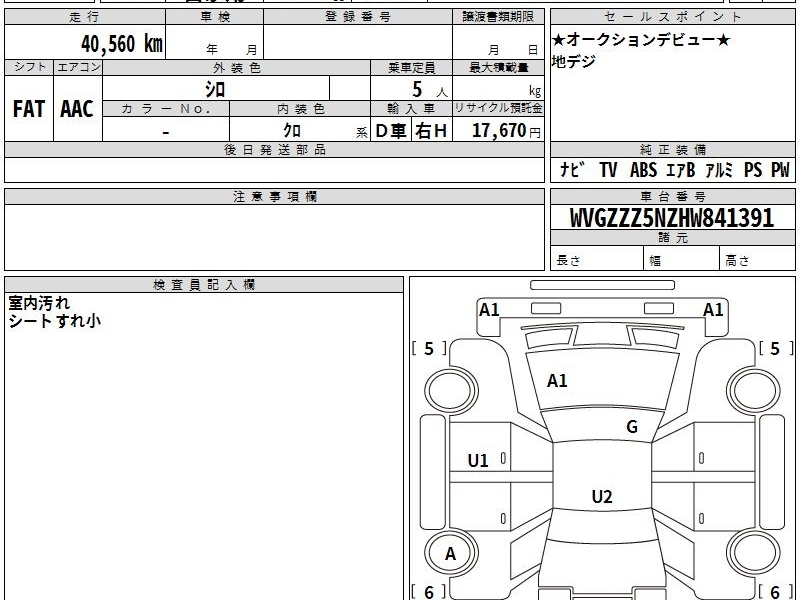Viewport: 800px width, 600px height.
Task: Click 車検 inspection header
Action: pyautogui.click(x=215, y=17)
